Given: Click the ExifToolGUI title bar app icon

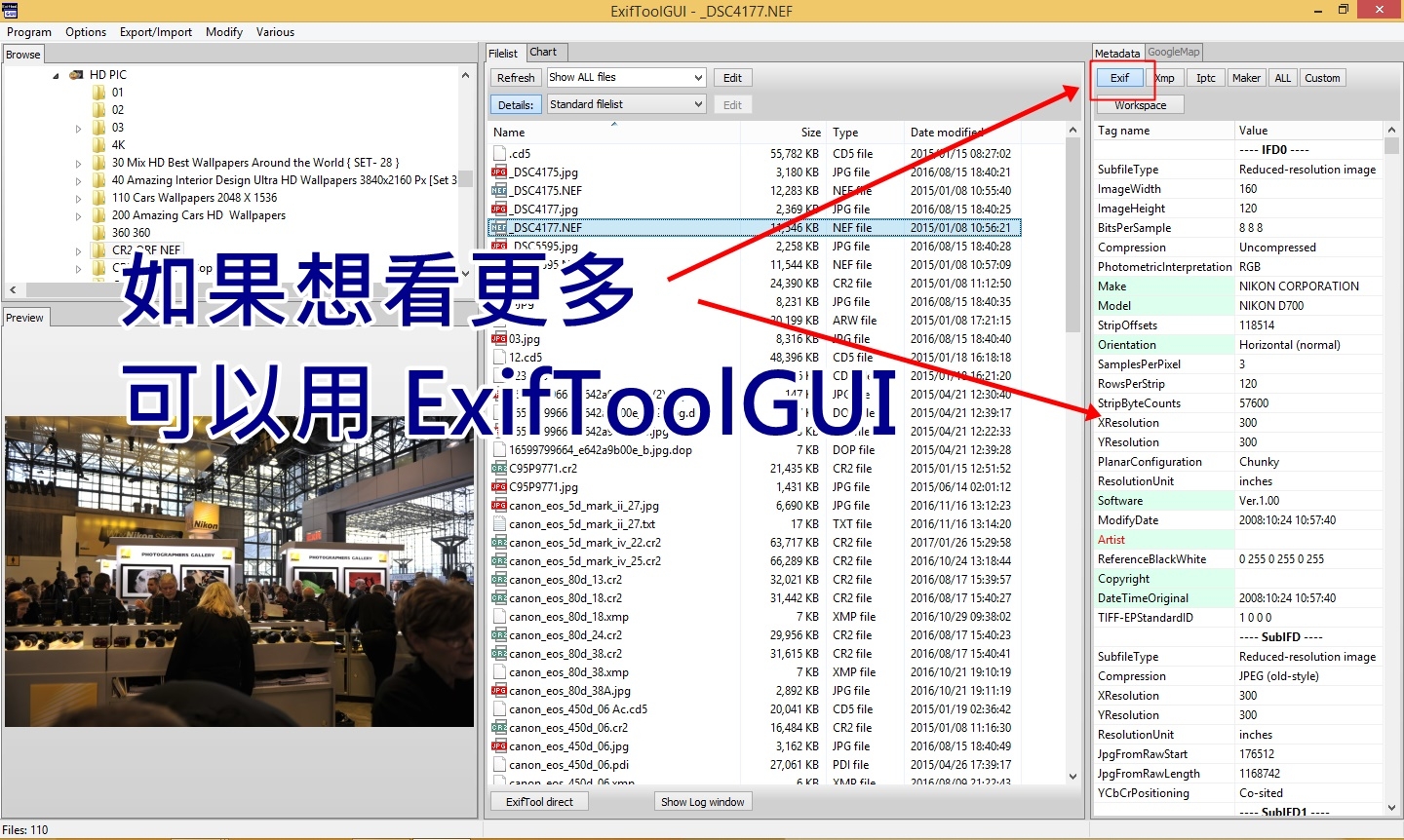Looking at the screenshot, I should coord(11,10).
